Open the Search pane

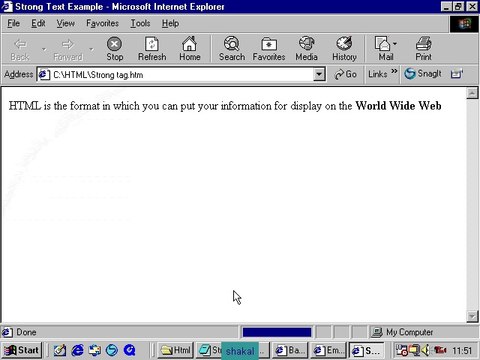point(232,49)
